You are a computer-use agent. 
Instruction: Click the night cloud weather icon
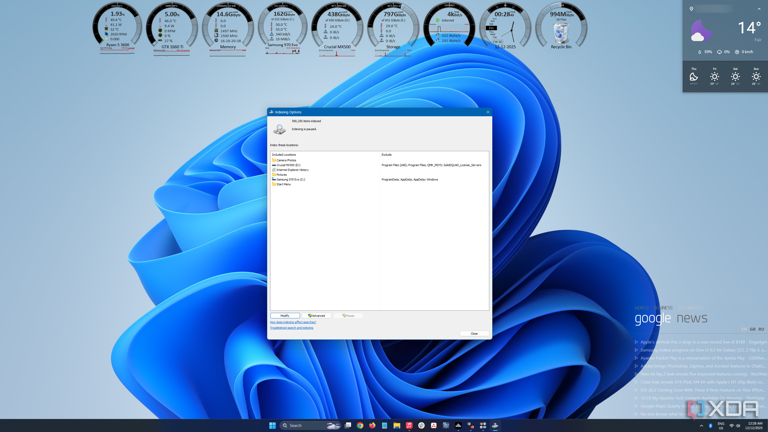point(700,31)
